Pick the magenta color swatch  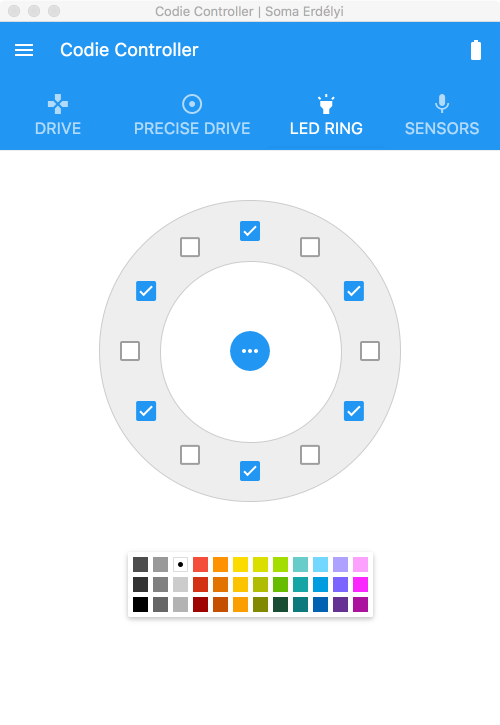tap(360, 584)
